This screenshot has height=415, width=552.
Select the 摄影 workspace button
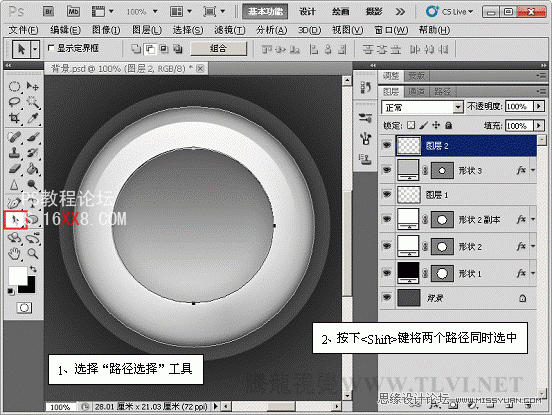tap(374, 12)
